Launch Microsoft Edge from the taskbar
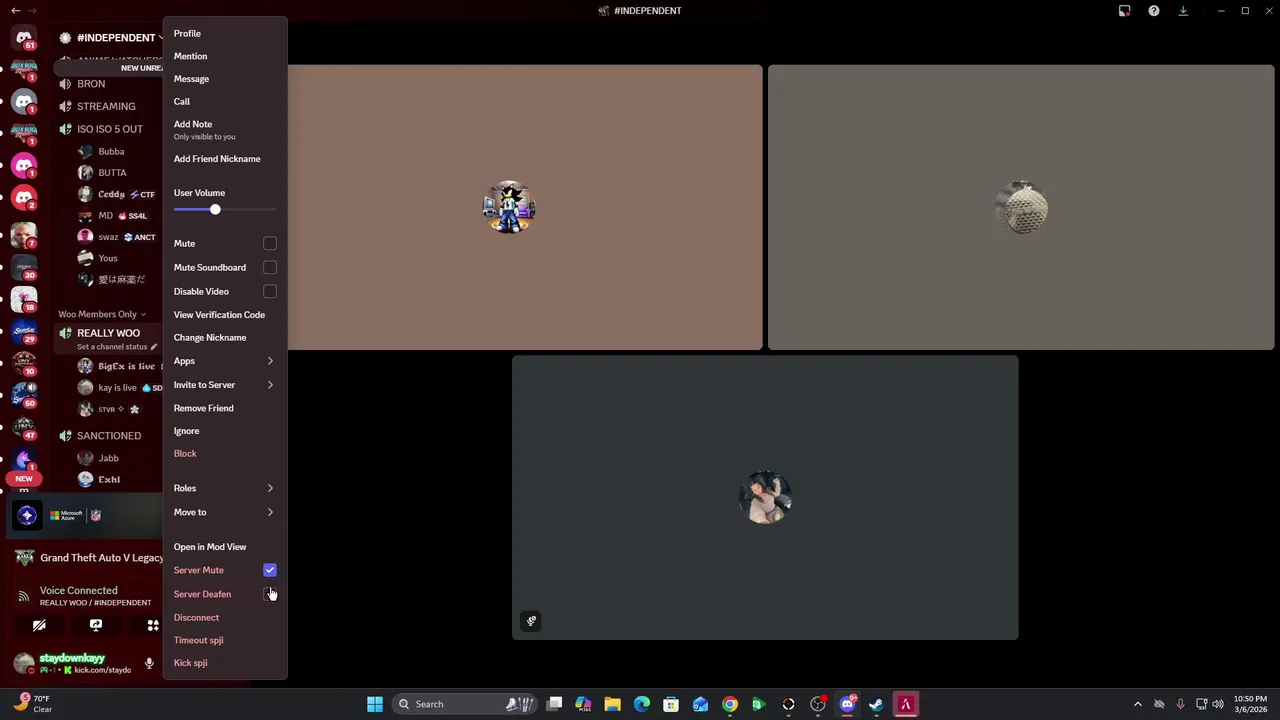The image size is (1280, 720). point(642,704)
